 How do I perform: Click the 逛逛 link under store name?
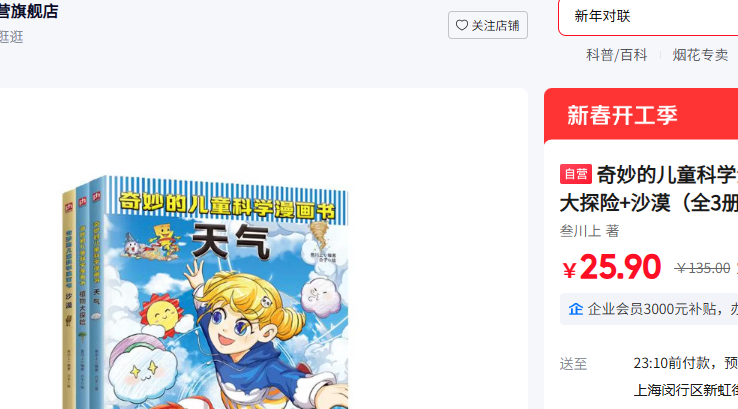(x=11, y=37)
